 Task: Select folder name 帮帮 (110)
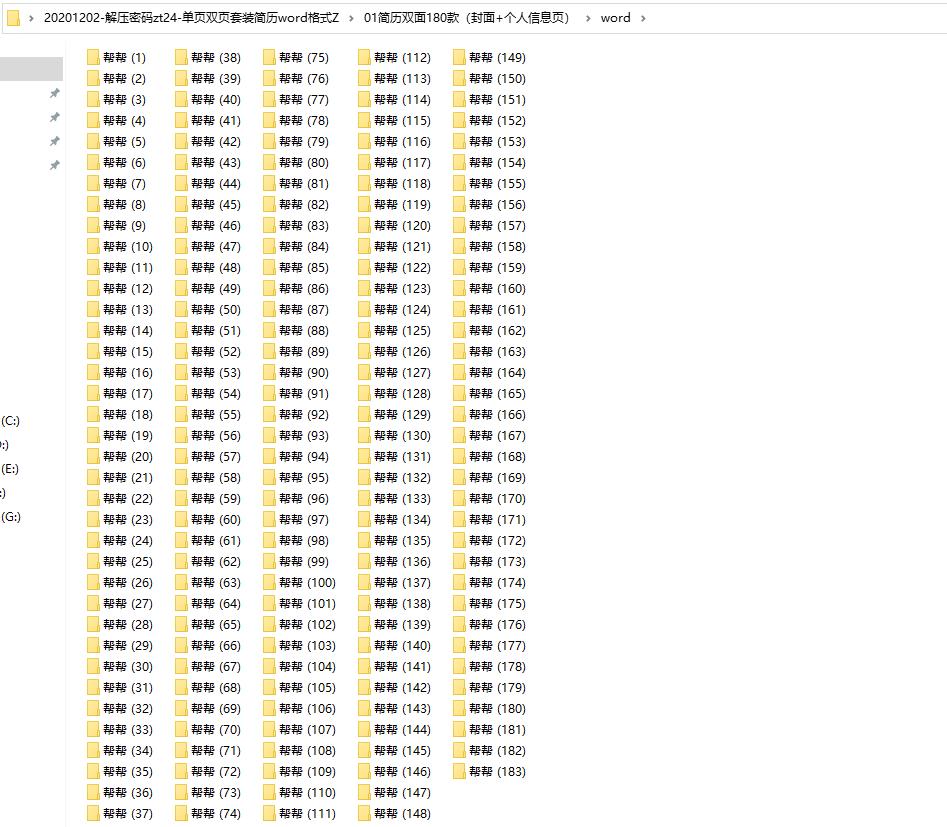[x=308, y=793]
